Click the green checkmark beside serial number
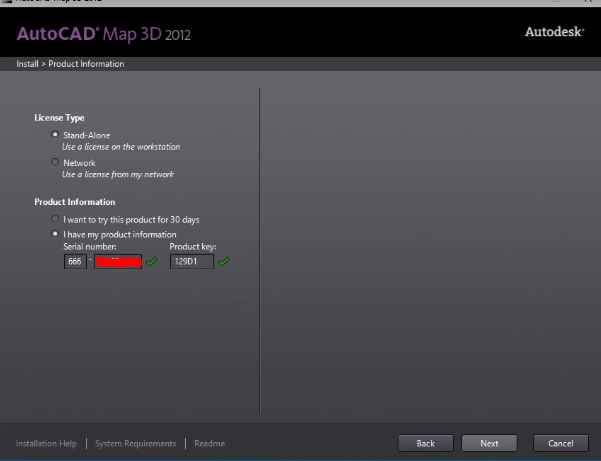This screenshot has height=461, width=601. (152, 261)
